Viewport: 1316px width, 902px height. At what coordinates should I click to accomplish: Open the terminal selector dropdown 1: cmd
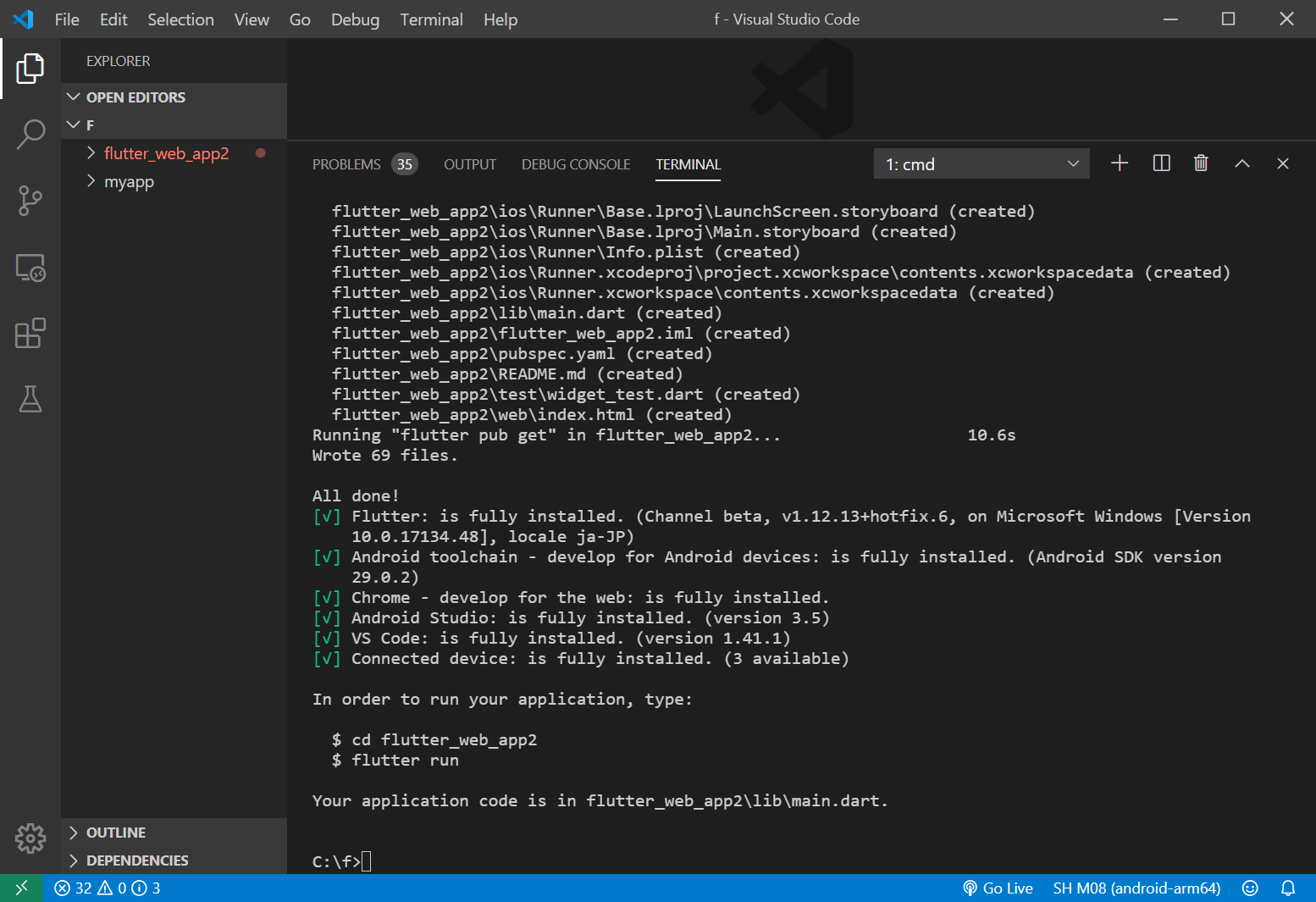[x=981, y=164]
